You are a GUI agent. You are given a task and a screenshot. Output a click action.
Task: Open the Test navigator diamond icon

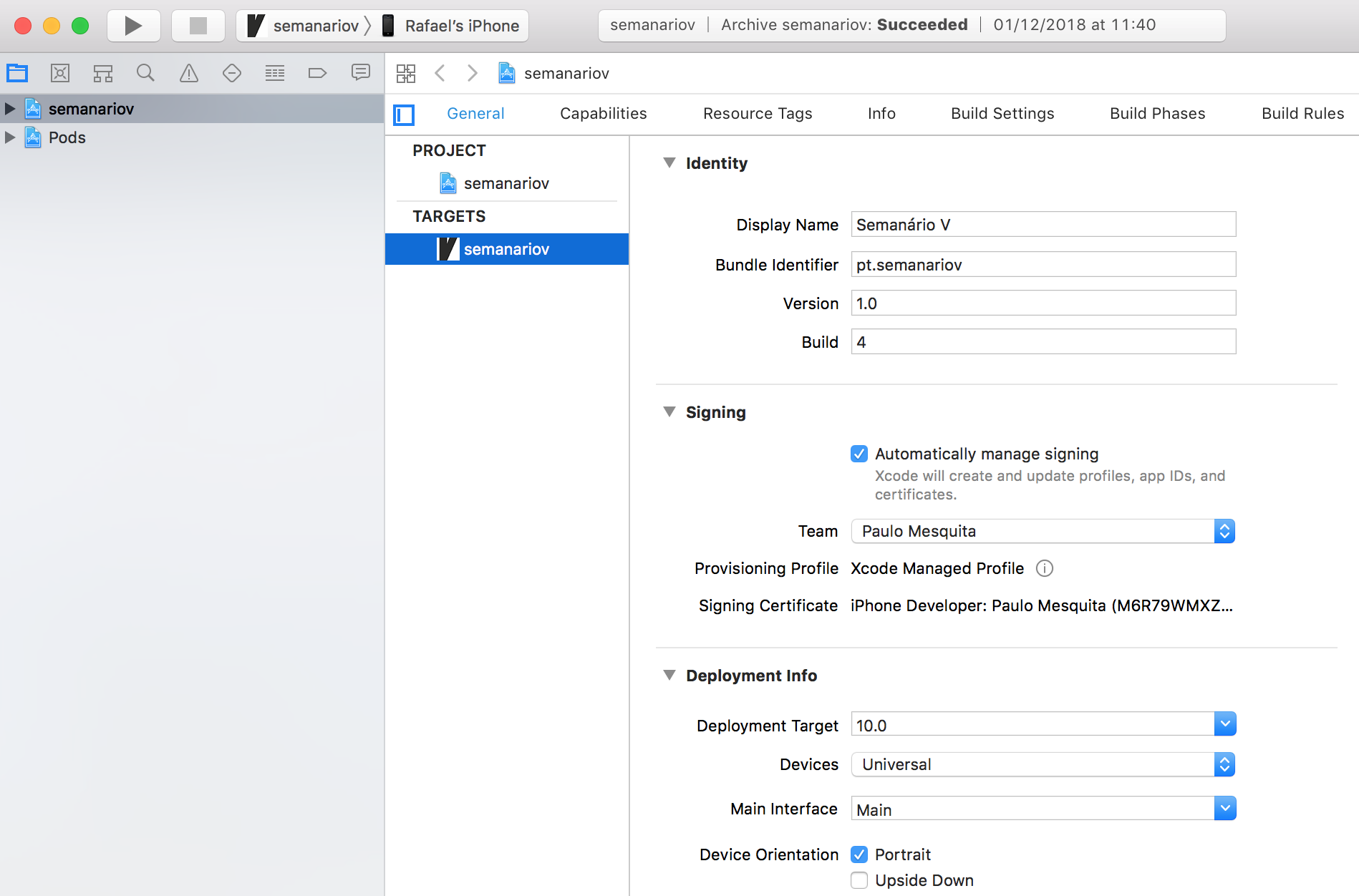coord(232,73)
